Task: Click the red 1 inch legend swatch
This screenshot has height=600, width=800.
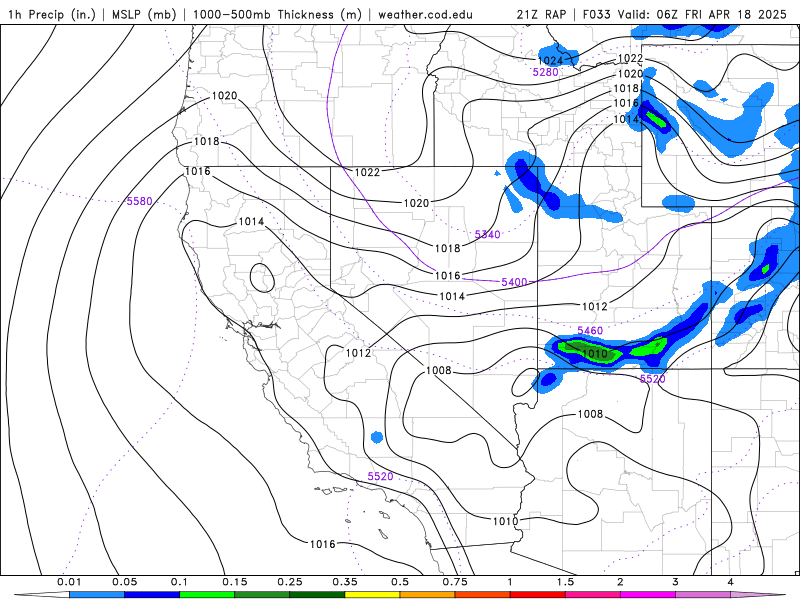Action: (538, 595)
